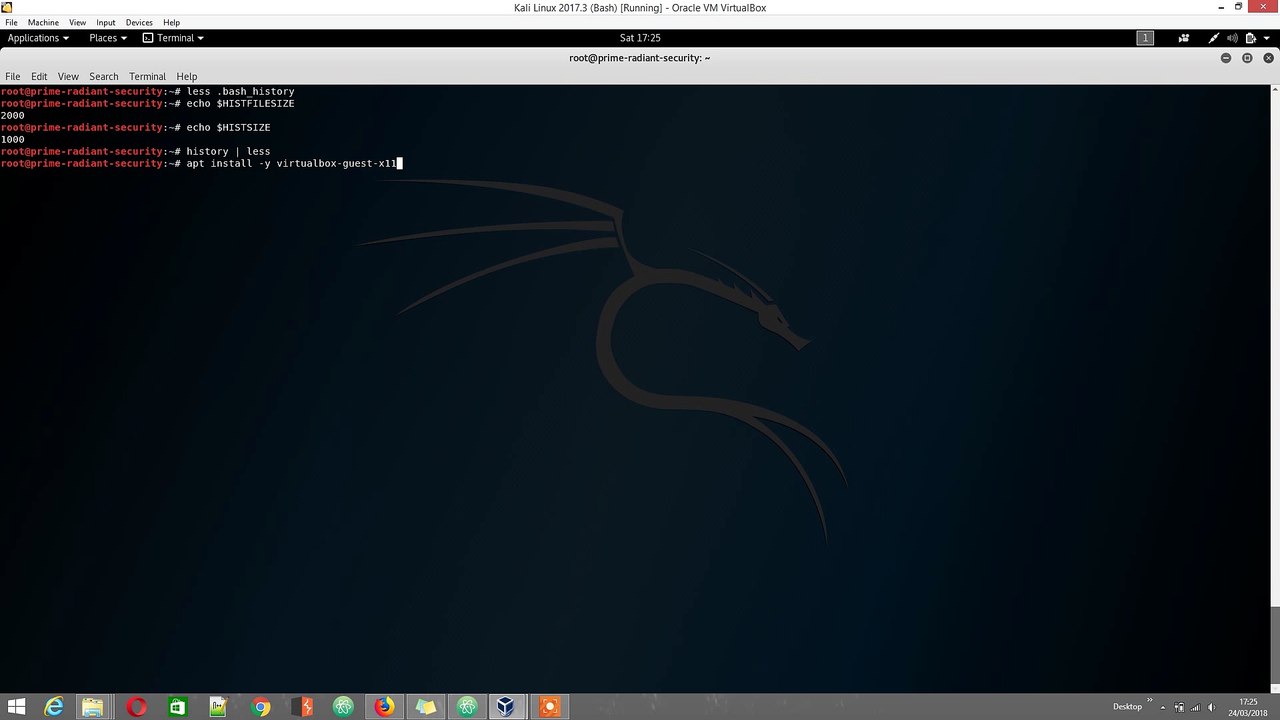Click the Kali screen recording camera icon
1280x720 pixels.
pyautogui.click(x=1184, y=38)
